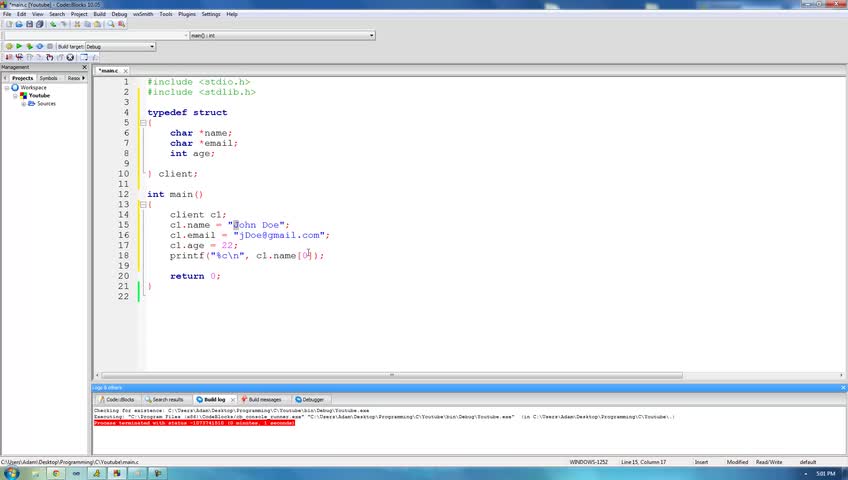Click the Cut scissors icon

[77, 24]
